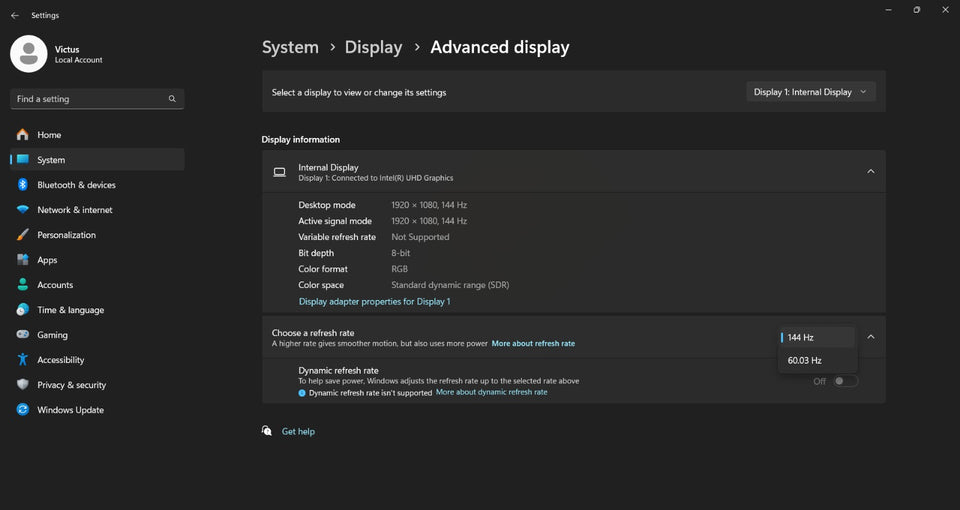Click the Personalization paintbrush icon

[x=23, y=235]
